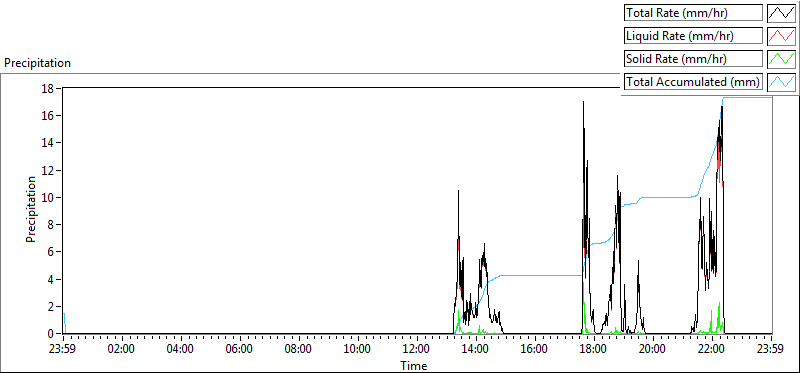Viewport: 800px width, 373px height.
Task: Click the Total Accumulated blue line swatch
Action: pos(782,82)
